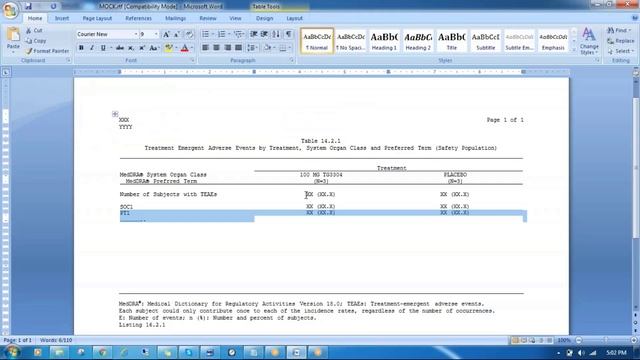Image resolution: width=640 pixels, height=360 pixels.
Task: Toggle strikethrough formatting
Action: tap(120, 48)
